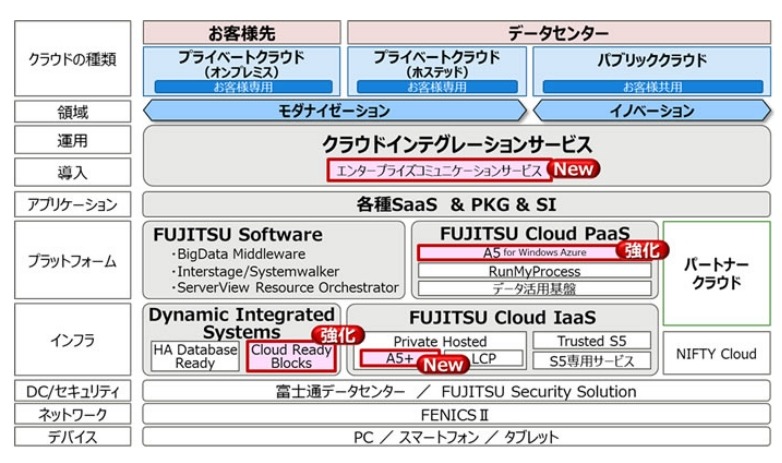Click the RunMyProcess box
The width and height of the screenshot is (782, 463).
coord(535,271)
